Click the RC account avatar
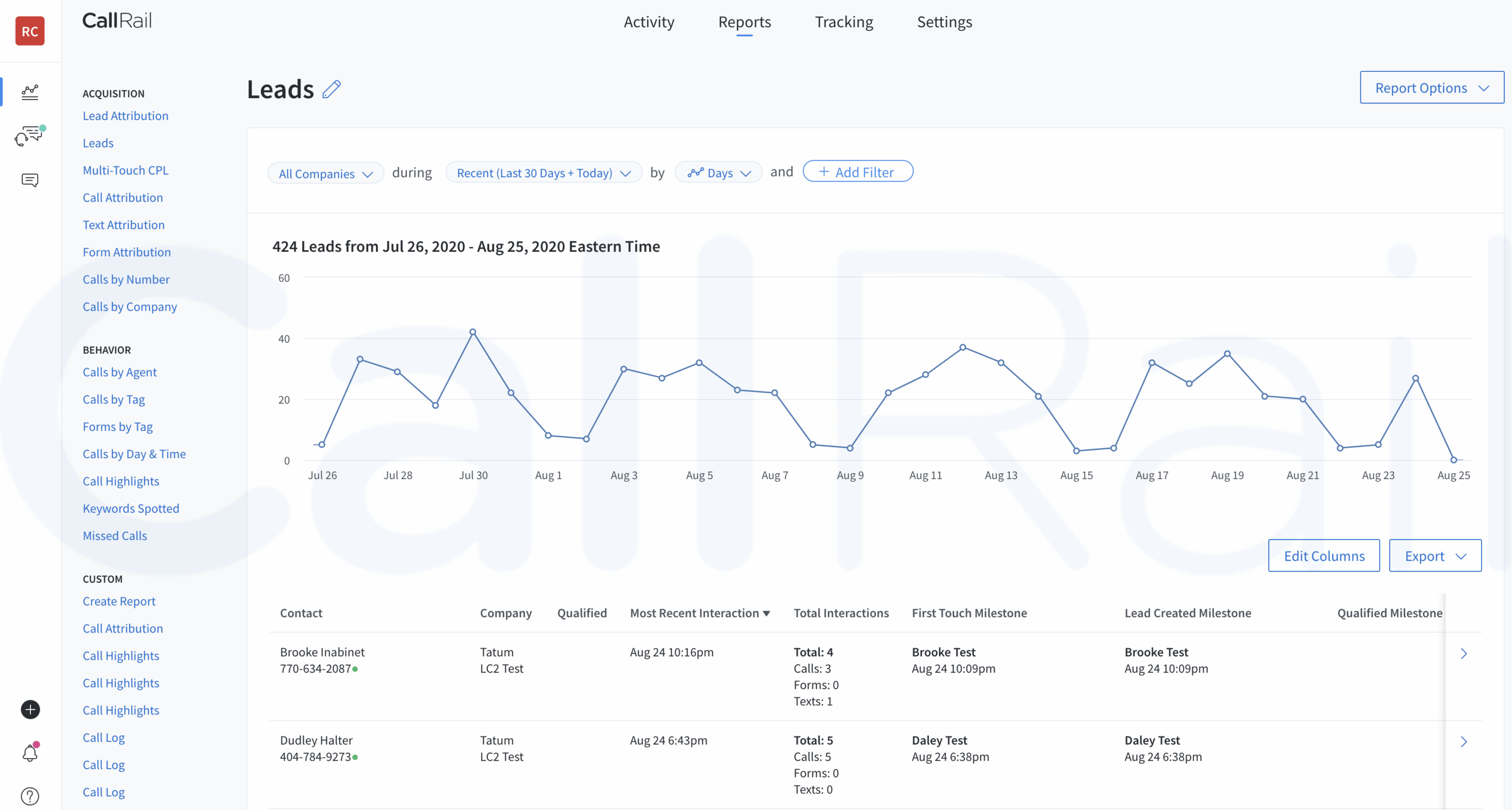Screen dimensions: 1512x810 (x=29, y=31)
